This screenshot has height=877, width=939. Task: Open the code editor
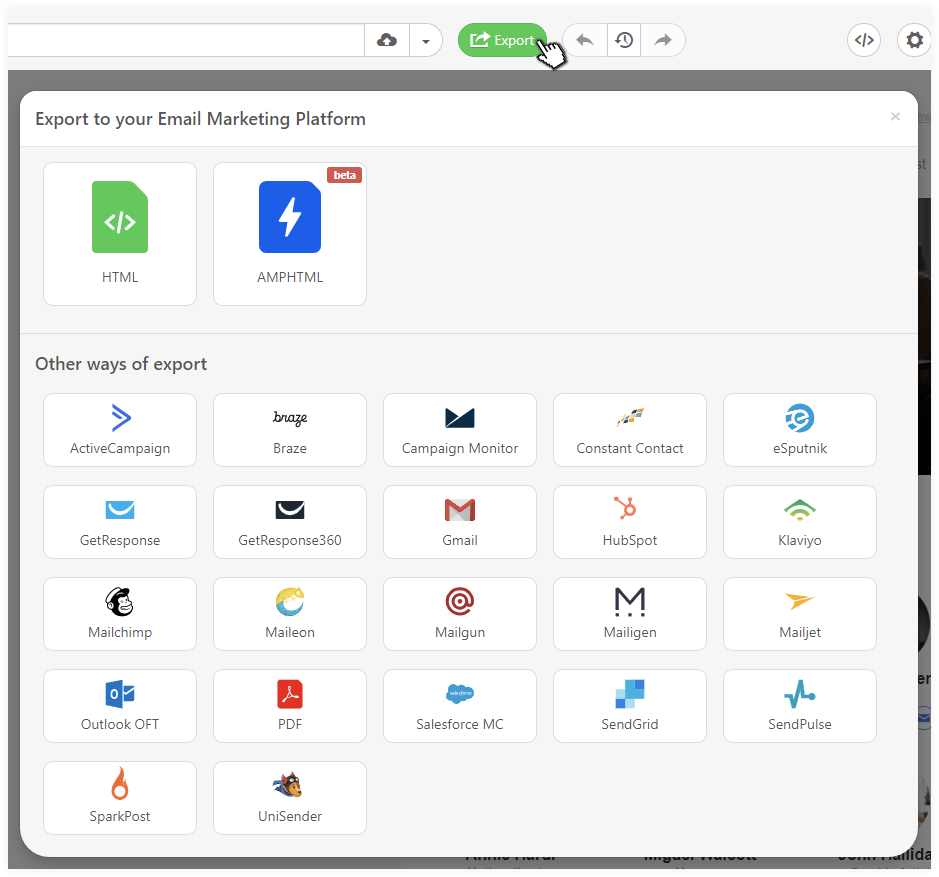pyautogui.click(x=864, y=40)
